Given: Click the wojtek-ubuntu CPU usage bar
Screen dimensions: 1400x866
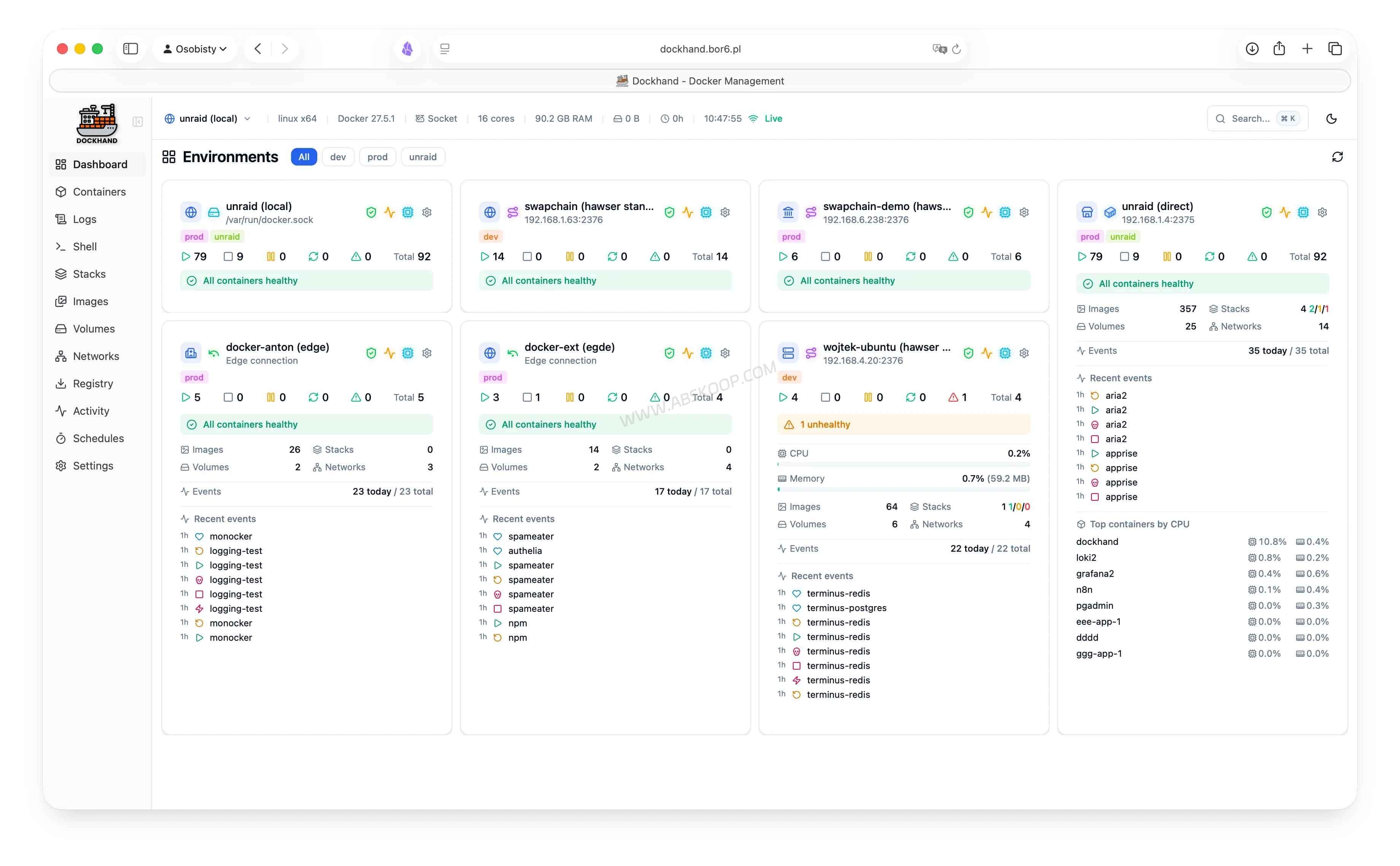Looking at the screenshot, I should click(904, 465).
